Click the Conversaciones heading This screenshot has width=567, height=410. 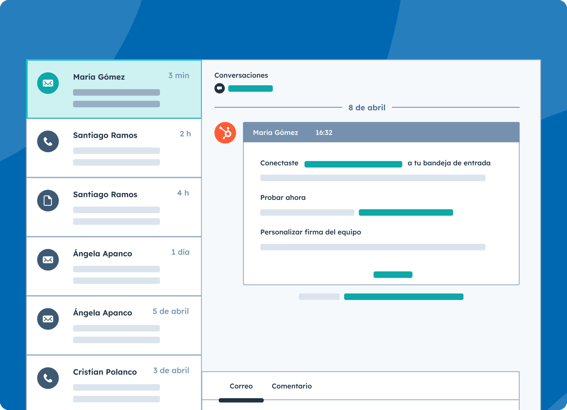point(241,75)
